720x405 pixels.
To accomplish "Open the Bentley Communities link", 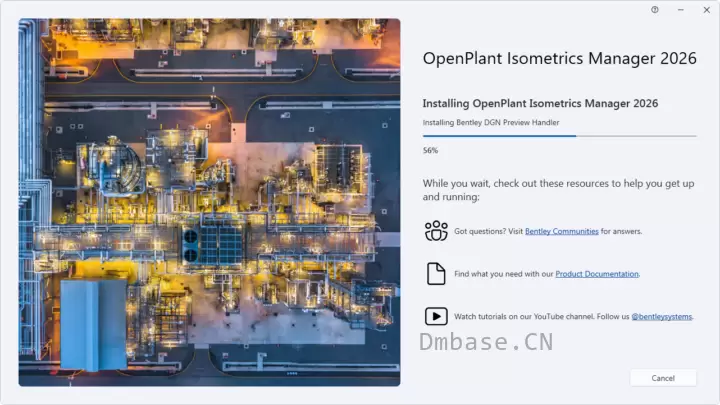I will pyautogui.click(x=562, y=231).
